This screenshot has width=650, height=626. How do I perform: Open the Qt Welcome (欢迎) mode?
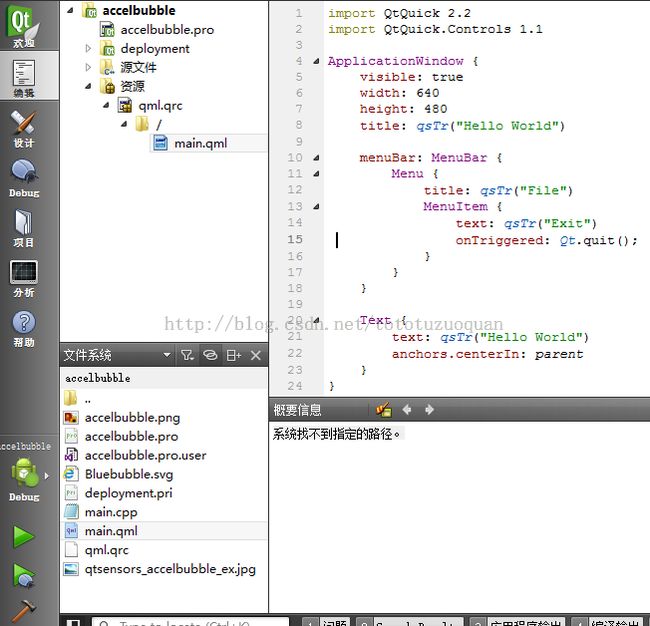click(x=24, y=26)
